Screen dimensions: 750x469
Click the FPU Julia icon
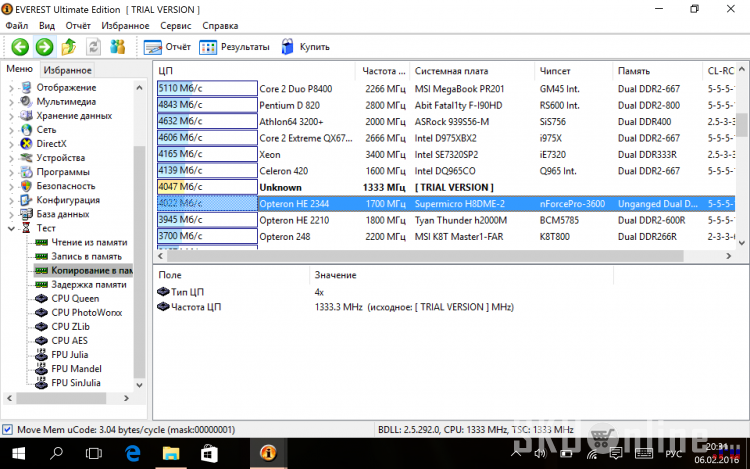(42, 355)
